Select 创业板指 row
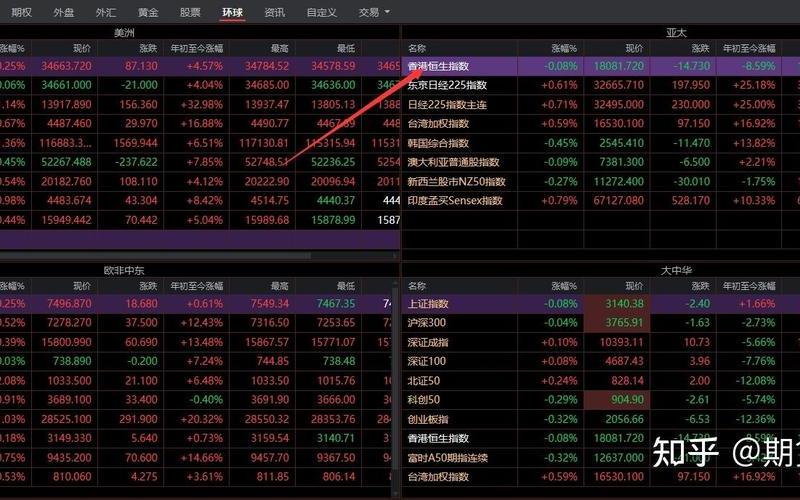 (601, 419)
